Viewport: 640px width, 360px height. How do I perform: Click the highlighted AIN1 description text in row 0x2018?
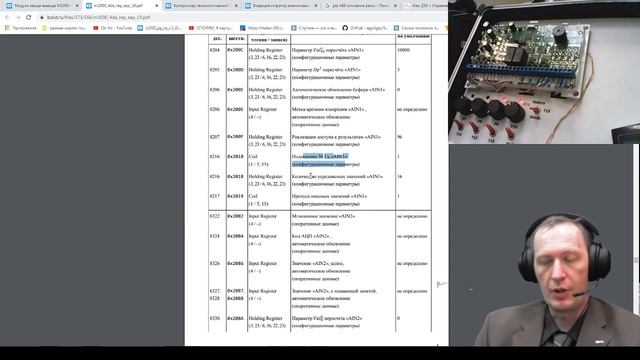click(x=326, y=160)
